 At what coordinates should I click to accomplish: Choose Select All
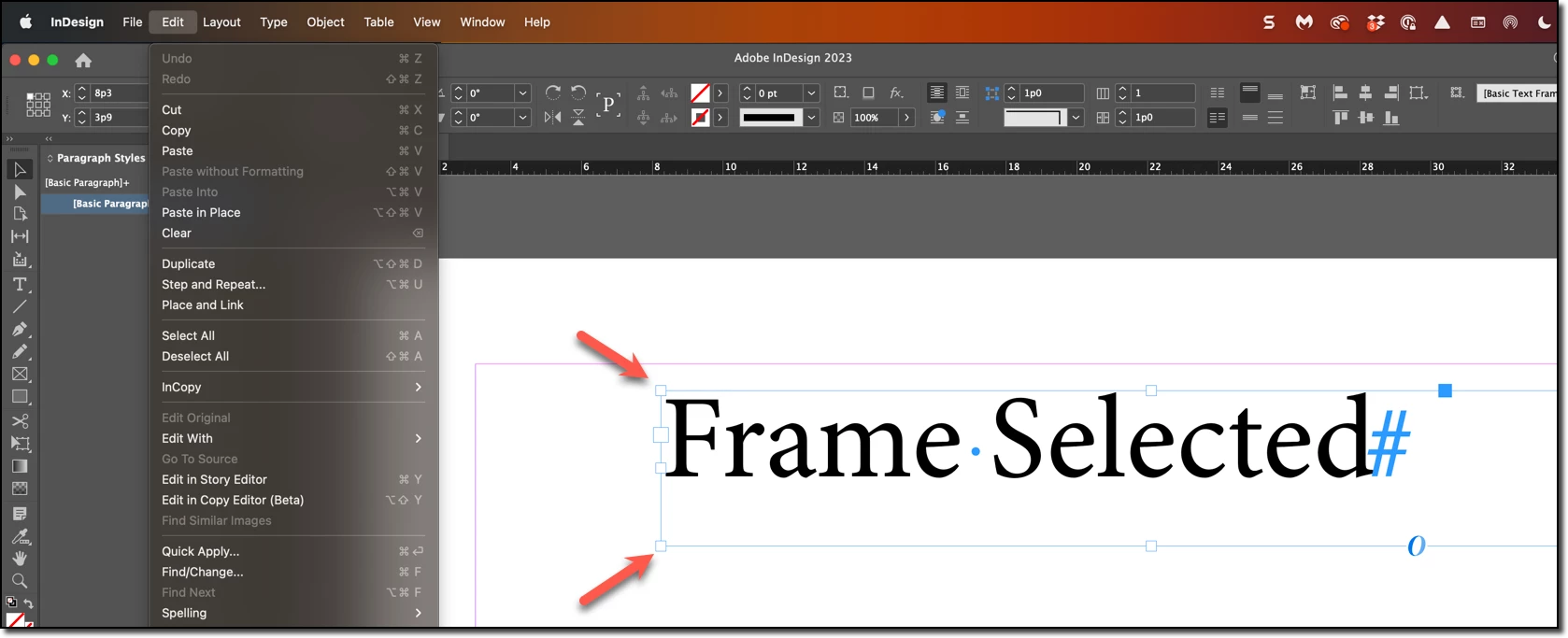click(292, 335)
